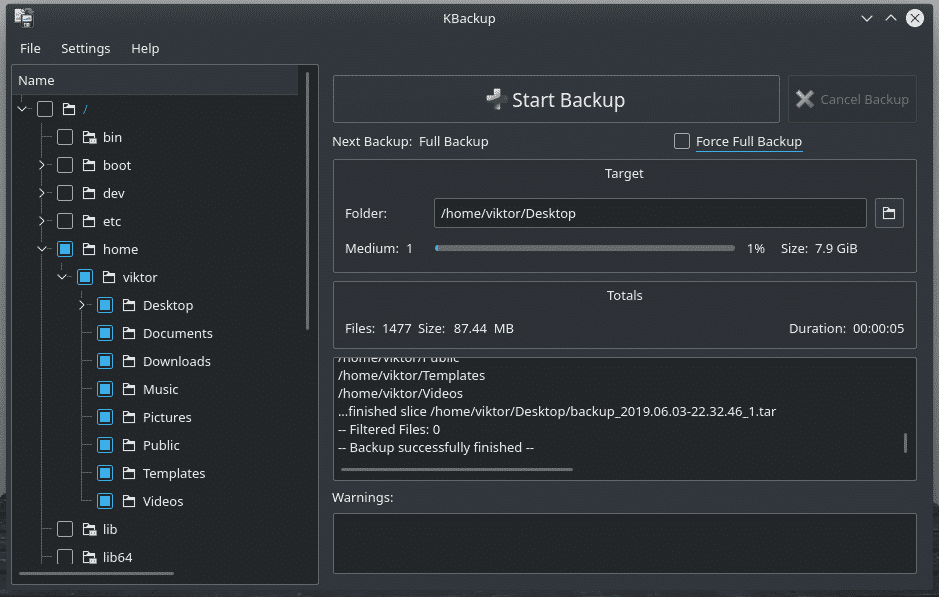939x597 pixels.
Task: Click the Start Backup button
Action: pyautogui.click(x=556, y=99)
